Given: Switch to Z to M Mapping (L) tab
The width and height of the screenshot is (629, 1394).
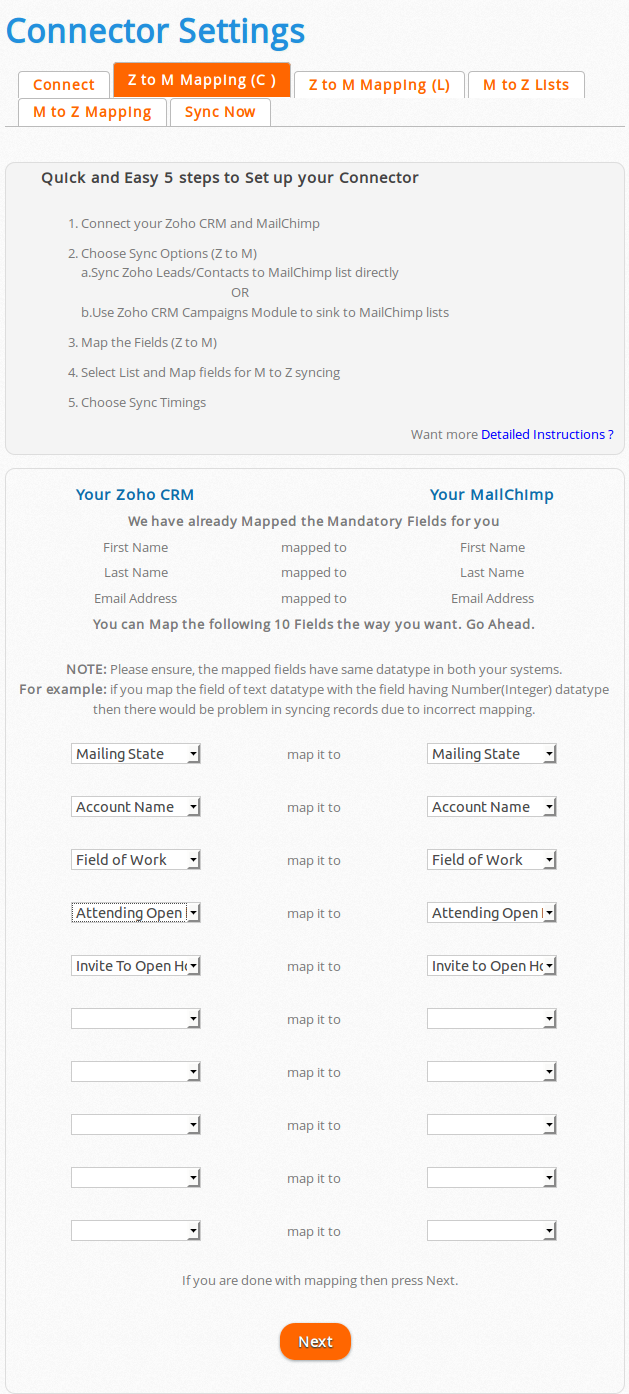Looking at the screenshot, I should pos(379,85).
